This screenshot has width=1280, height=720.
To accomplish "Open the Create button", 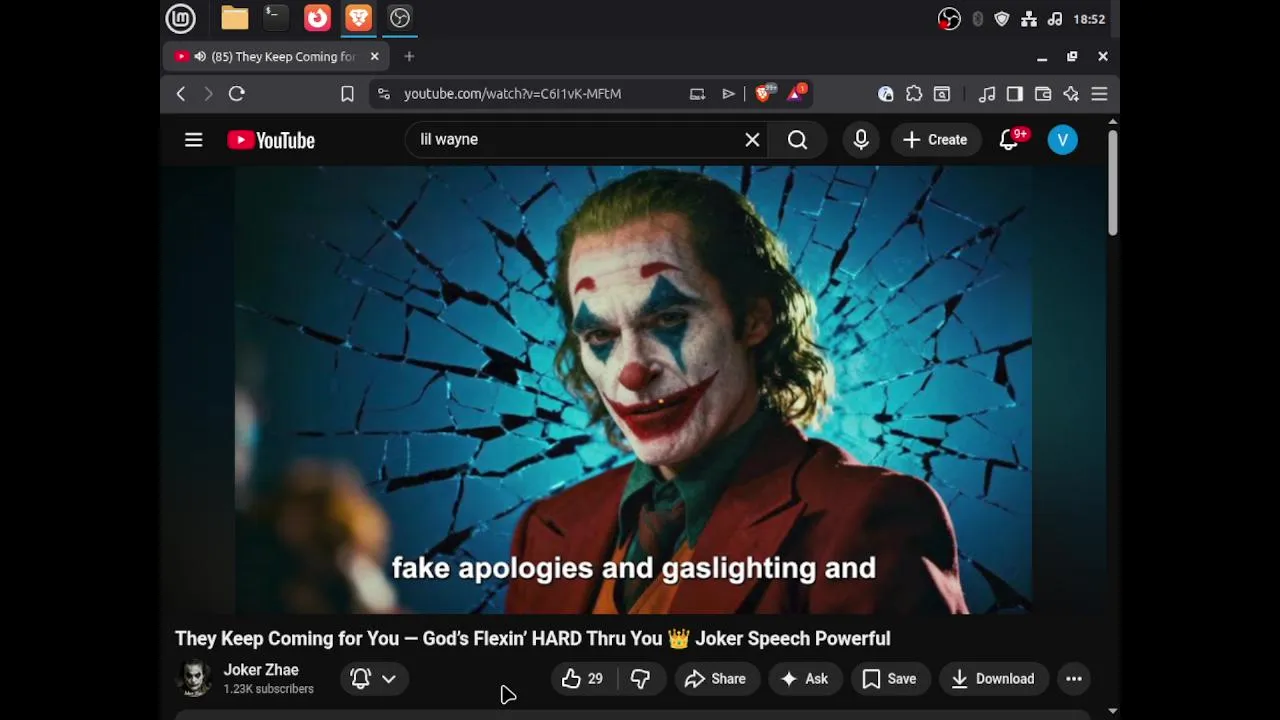I will click(935, 140).
